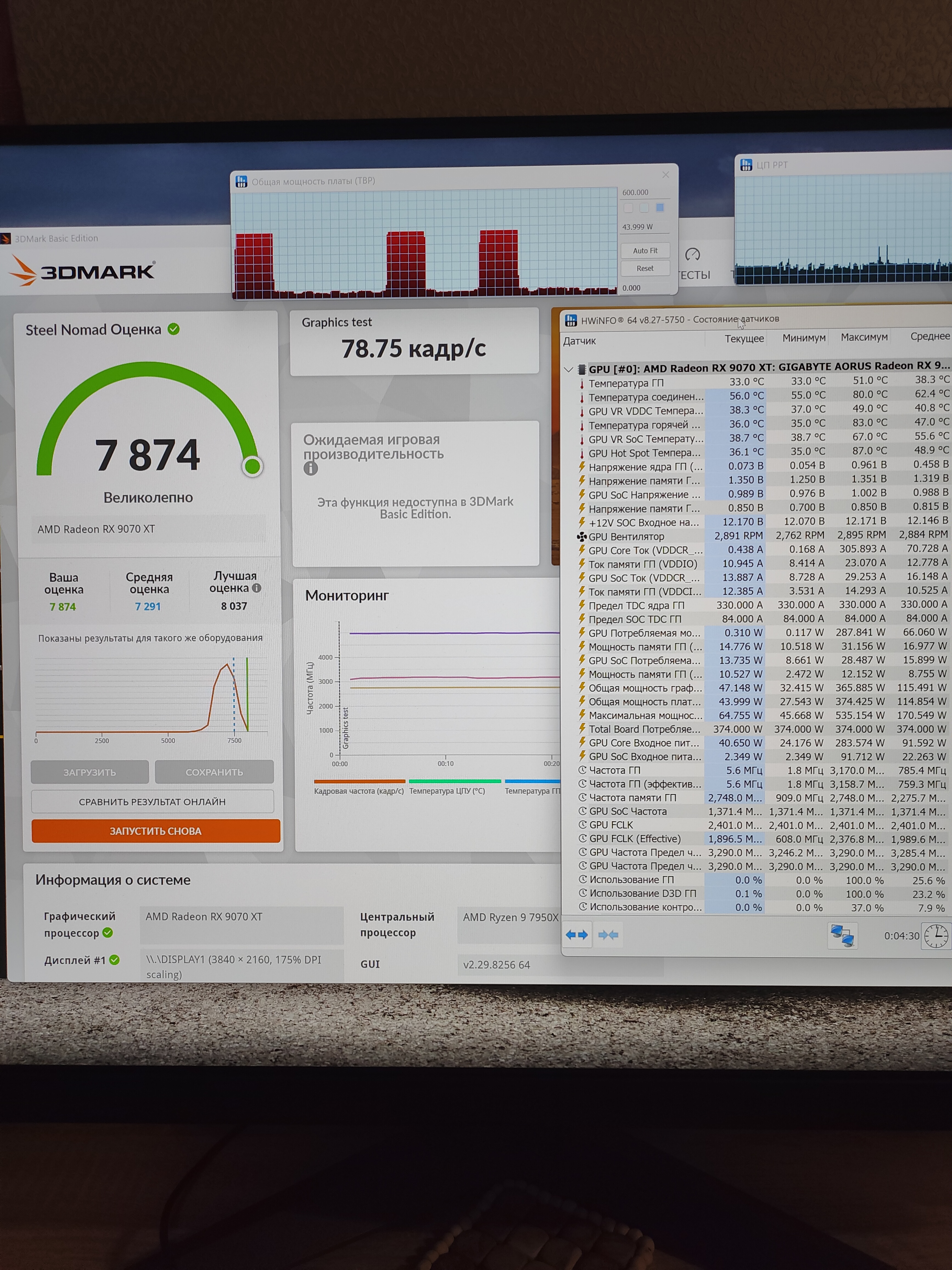Select the blue color box in TBP graph
This screenshot has width=952, height=1270.
660,208
